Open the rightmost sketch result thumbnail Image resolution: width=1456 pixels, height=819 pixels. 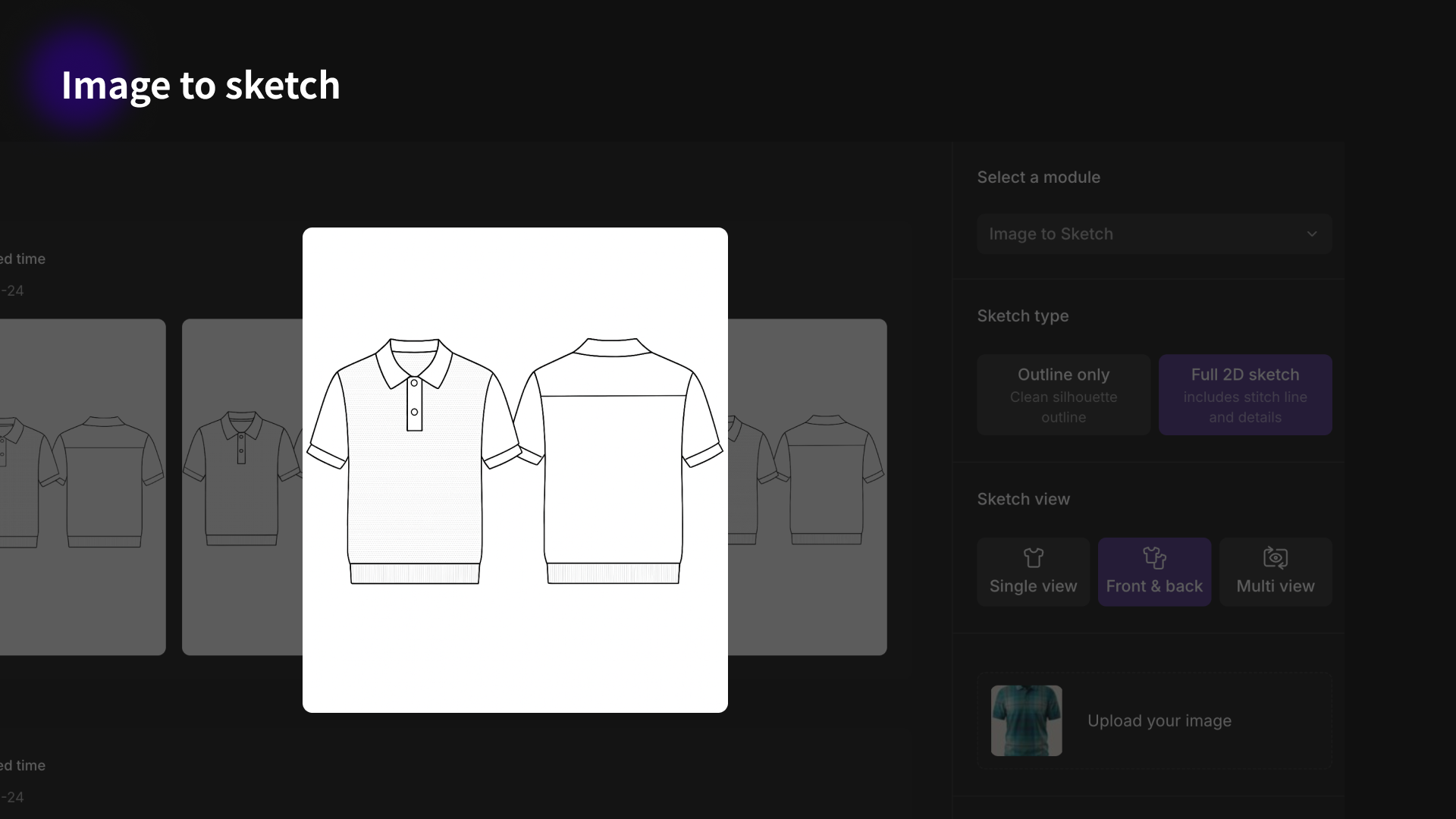[x=808, y=485]
